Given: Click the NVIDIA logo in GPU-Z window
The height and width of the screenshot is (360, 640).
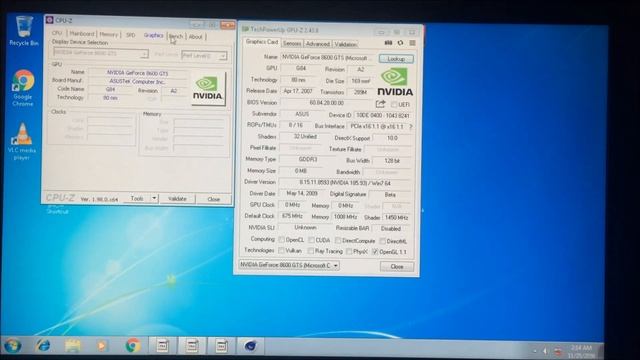Looking at the screenshot, I should [x=395, y=82].
